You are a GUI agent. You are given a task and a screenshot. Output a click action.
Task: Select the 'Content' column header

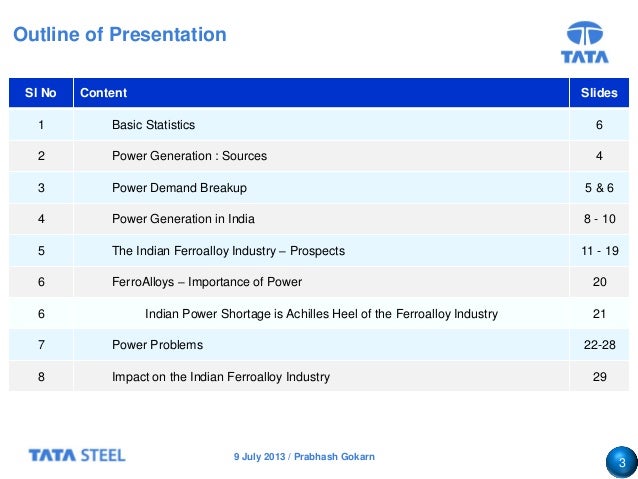[103, 93]
